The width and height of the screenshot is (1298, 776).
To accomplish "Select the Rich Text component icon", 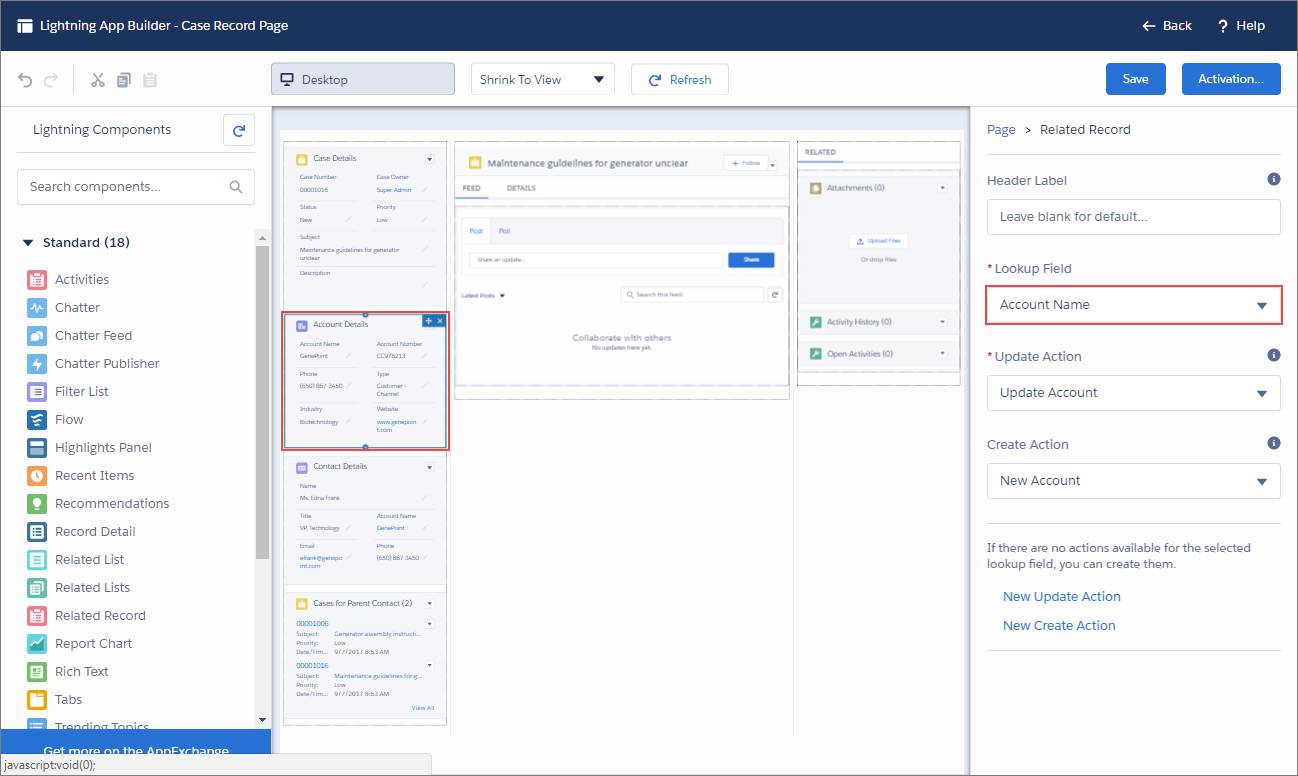I will (37, 672).
